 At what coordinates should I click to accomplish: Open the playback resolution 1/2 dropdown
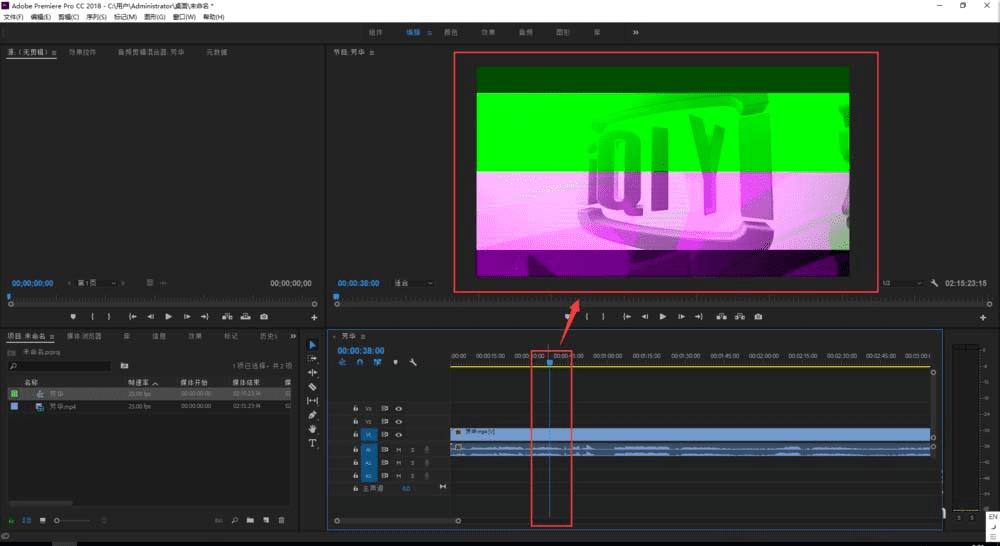point(900,283)
